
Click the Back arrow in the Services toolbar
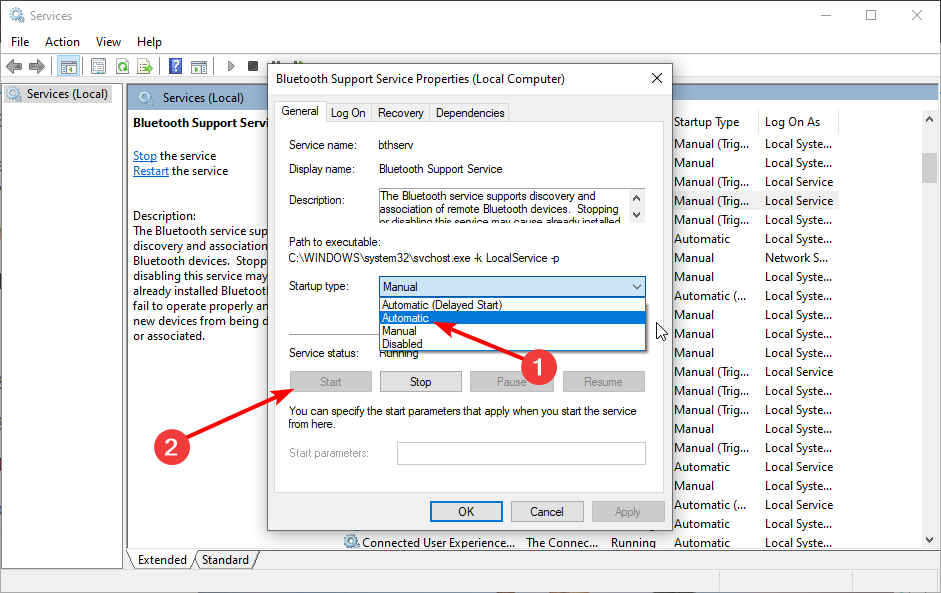pos(14,66)
